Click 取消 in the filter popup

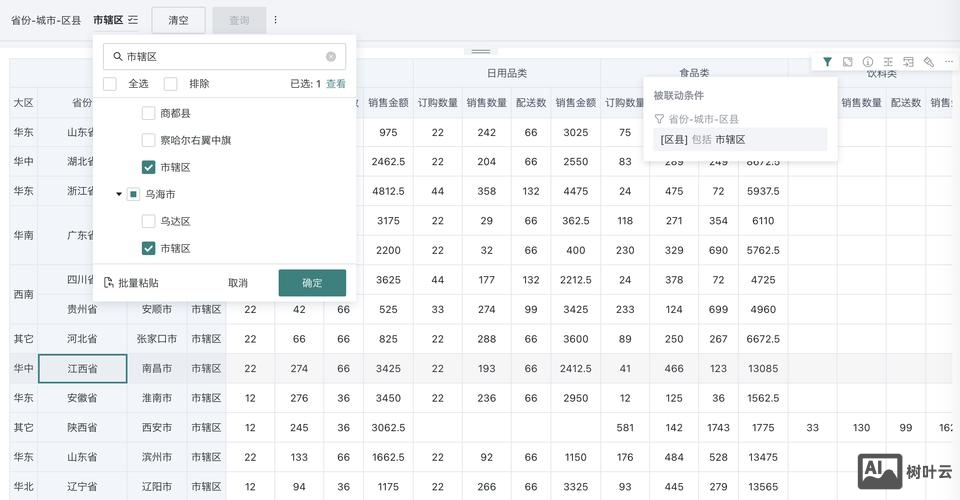click(238, 283)
